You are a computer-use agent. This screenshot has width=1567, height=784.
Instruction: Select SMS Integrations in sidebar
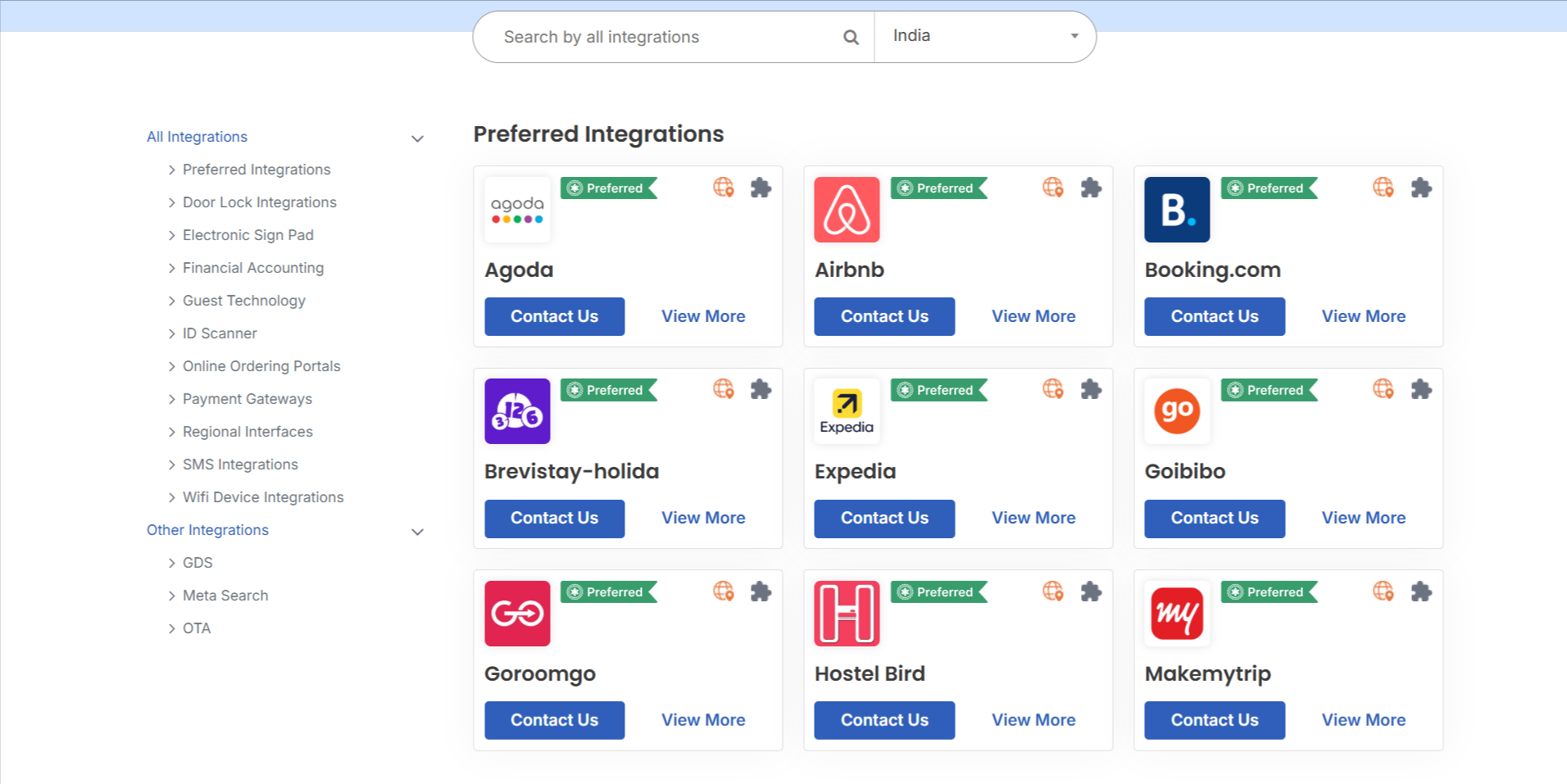point(240,465)
